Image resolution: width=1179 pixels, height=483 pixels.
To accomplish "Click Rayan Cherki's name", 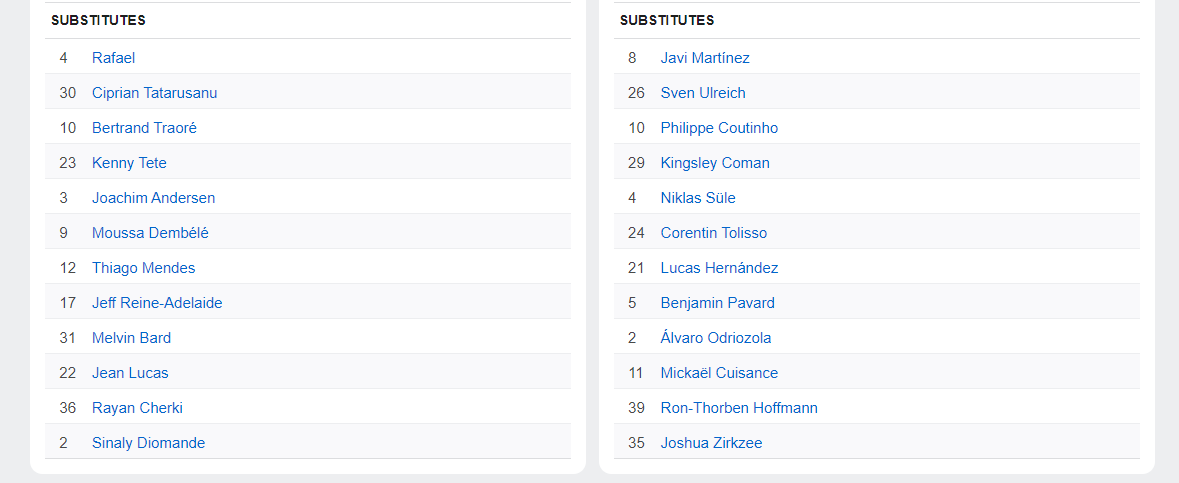I will tap(137, 408).
